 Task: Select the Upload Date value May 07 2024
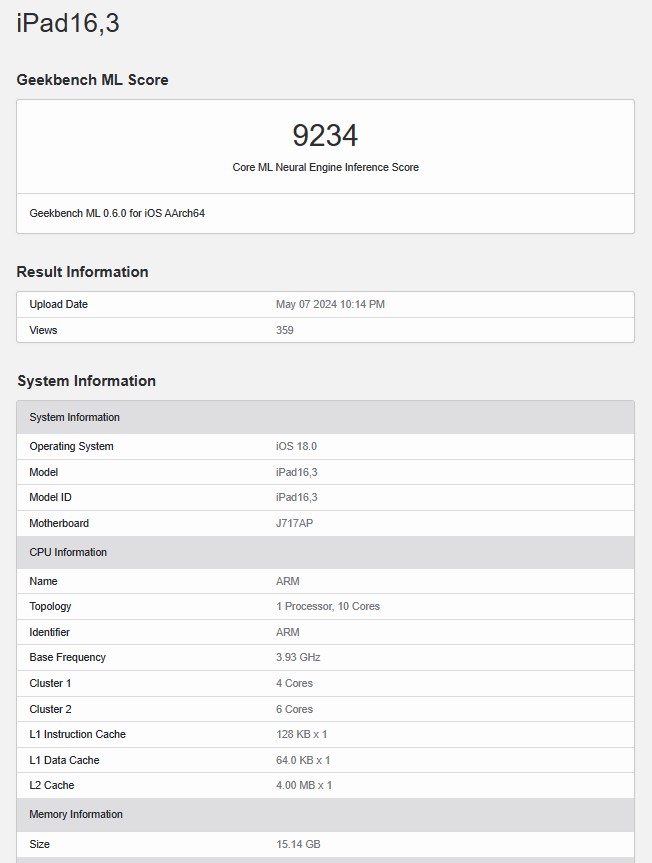[330, 304]
